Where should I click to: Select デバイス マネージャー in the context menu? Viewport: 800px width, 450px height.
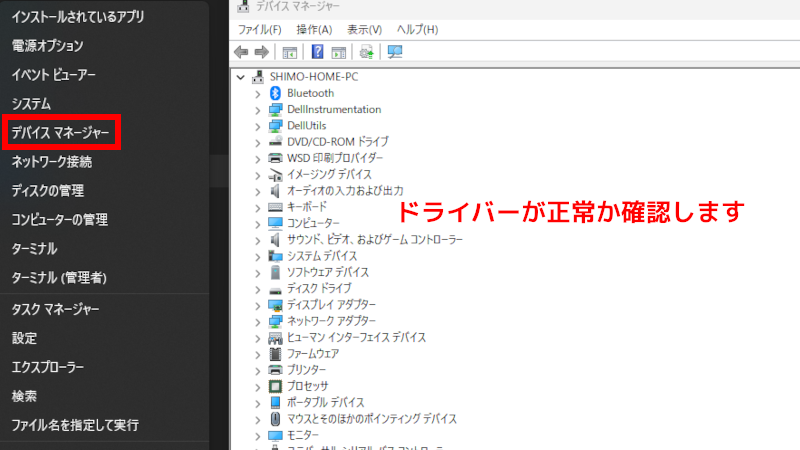point(61,132)
